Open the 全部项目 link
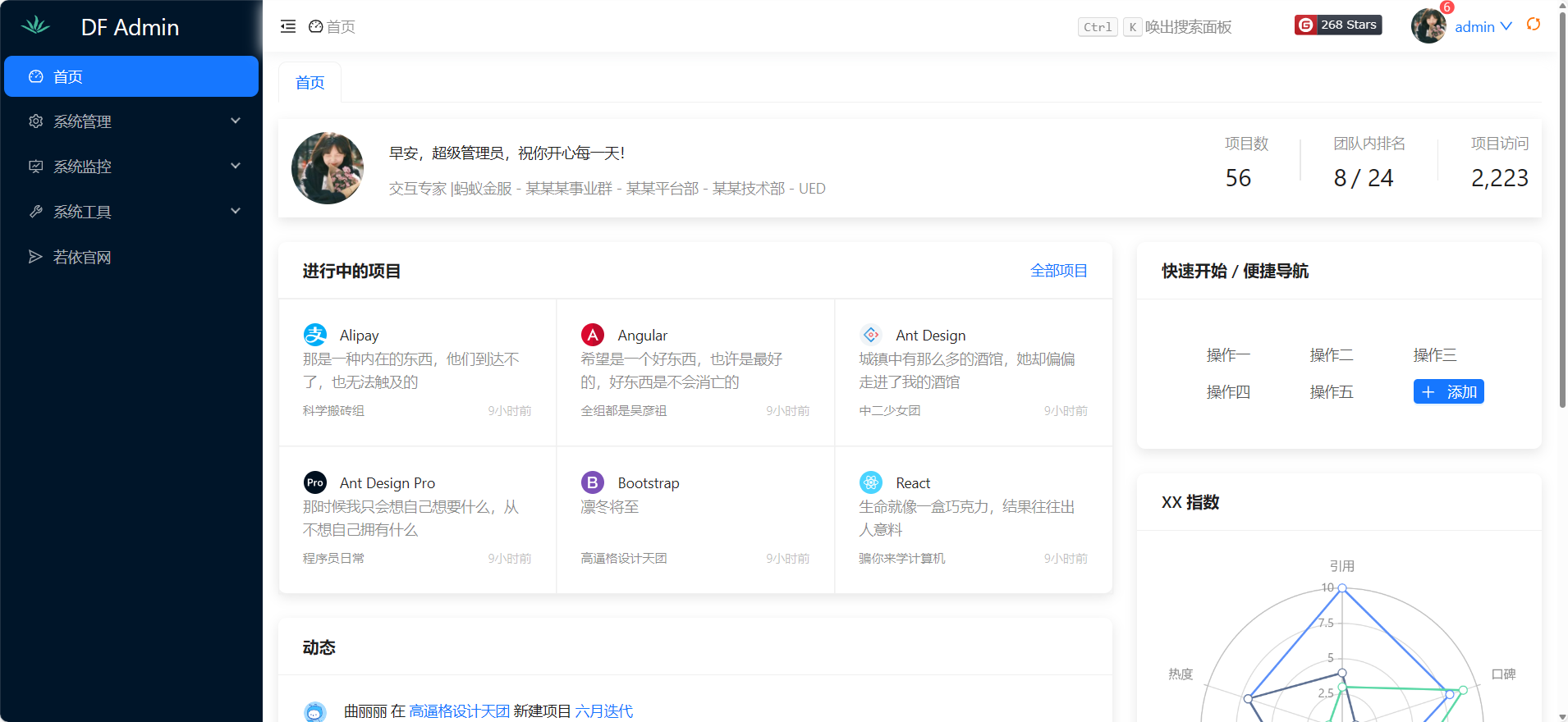 (1058, 271)
